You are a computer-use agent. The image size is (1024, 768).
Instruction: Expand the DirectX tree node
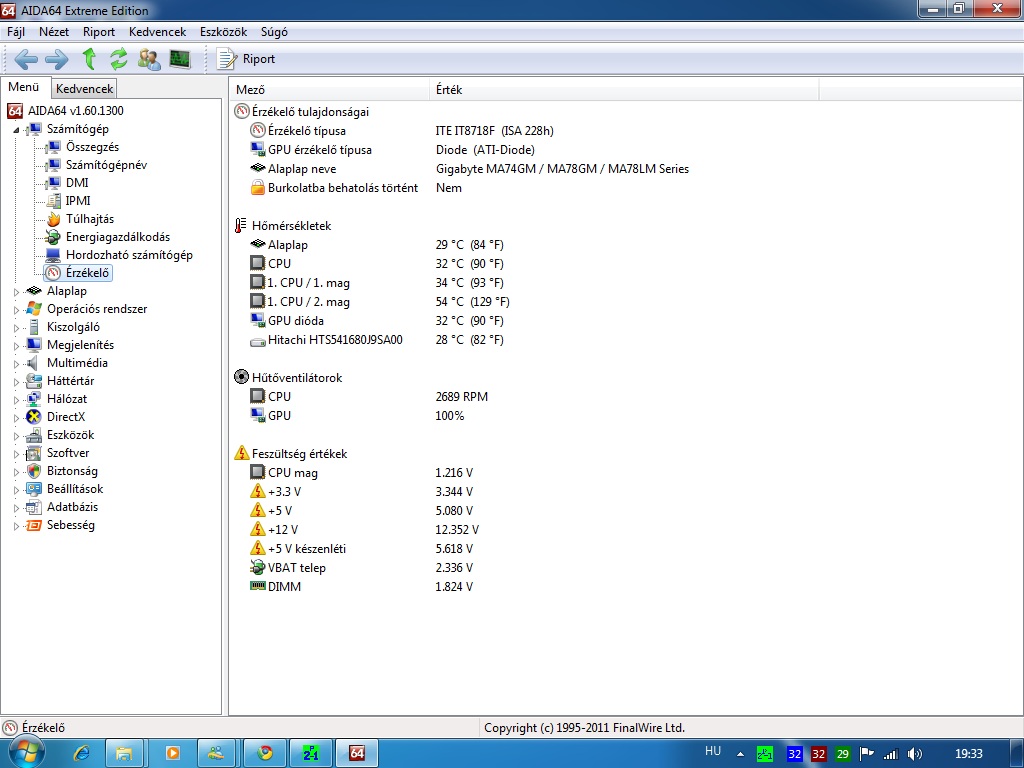(16, 418)
